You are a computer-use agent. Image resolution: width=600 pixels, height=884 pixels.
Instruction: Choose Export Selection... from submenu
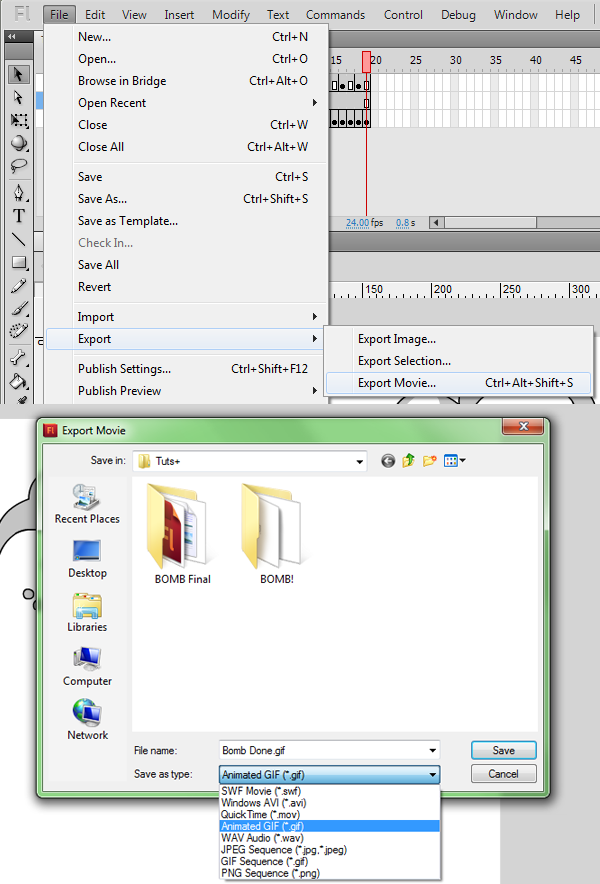[458, 361]
